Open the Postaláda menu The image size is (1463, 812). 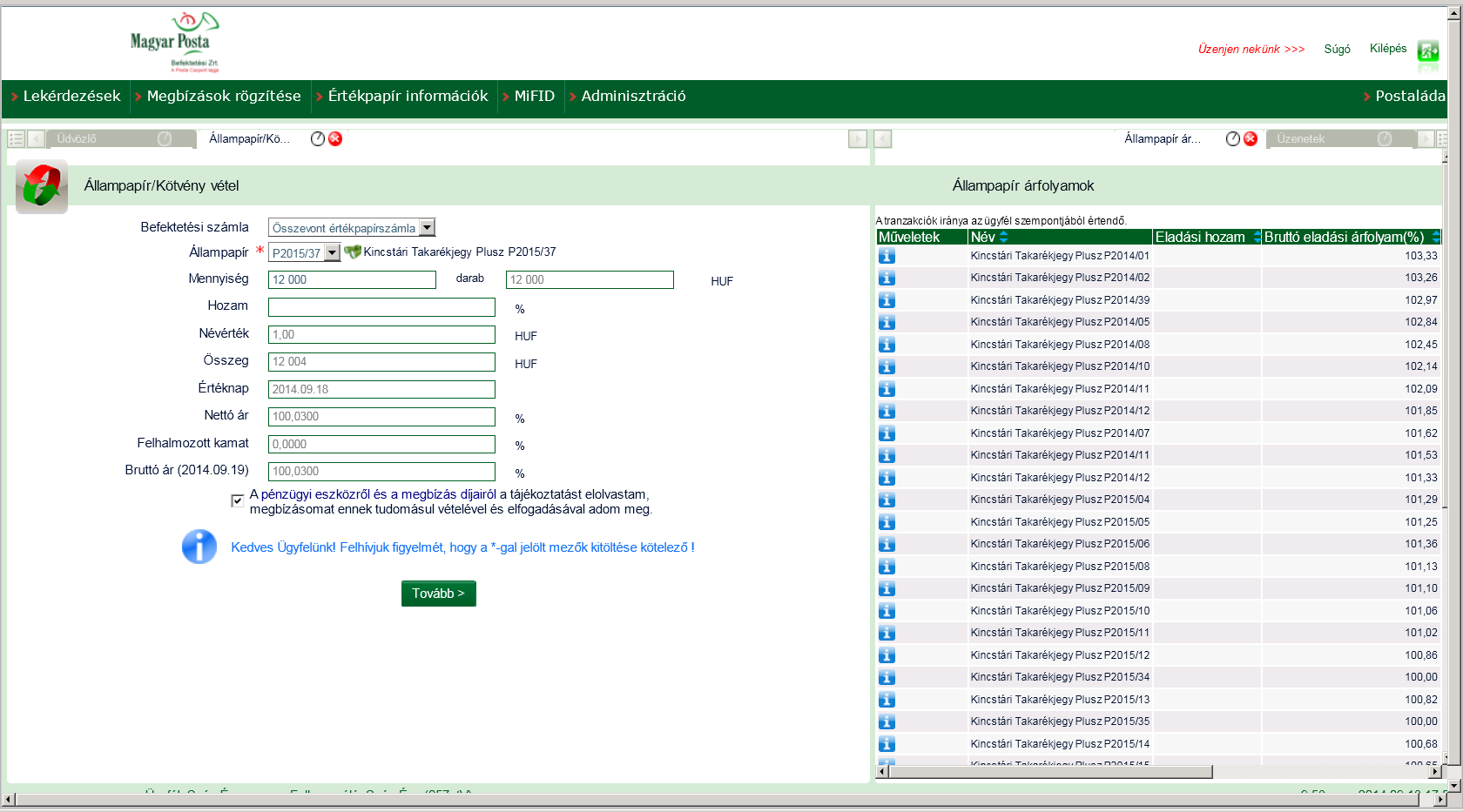(x=1410, y=96)
